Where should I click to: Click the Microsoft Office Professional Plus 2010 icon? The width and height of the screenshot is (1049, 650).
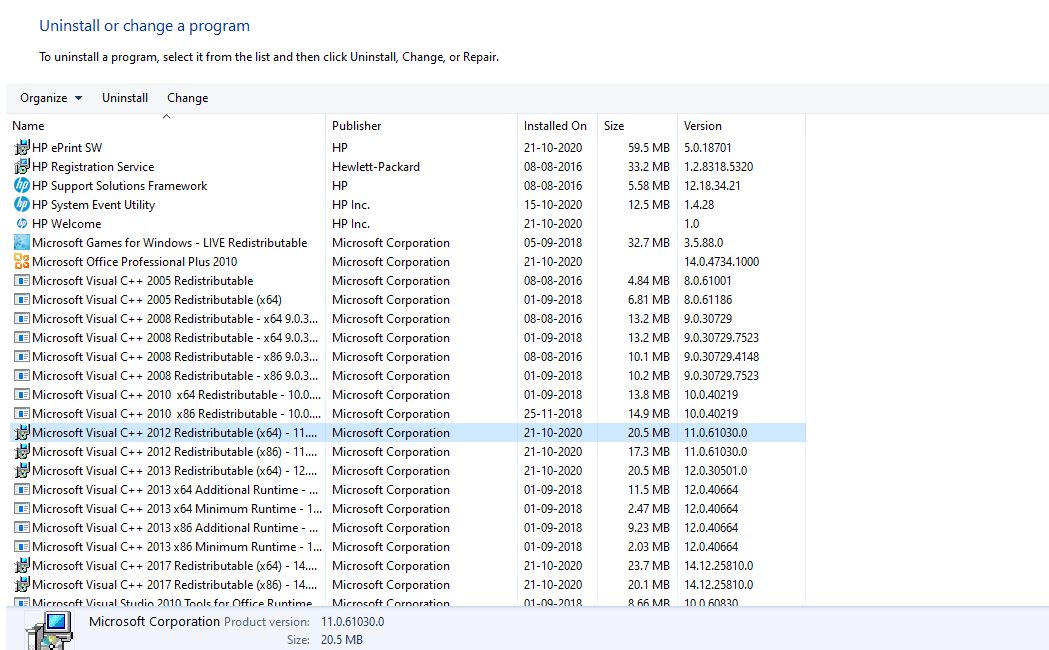pos(21,261)
